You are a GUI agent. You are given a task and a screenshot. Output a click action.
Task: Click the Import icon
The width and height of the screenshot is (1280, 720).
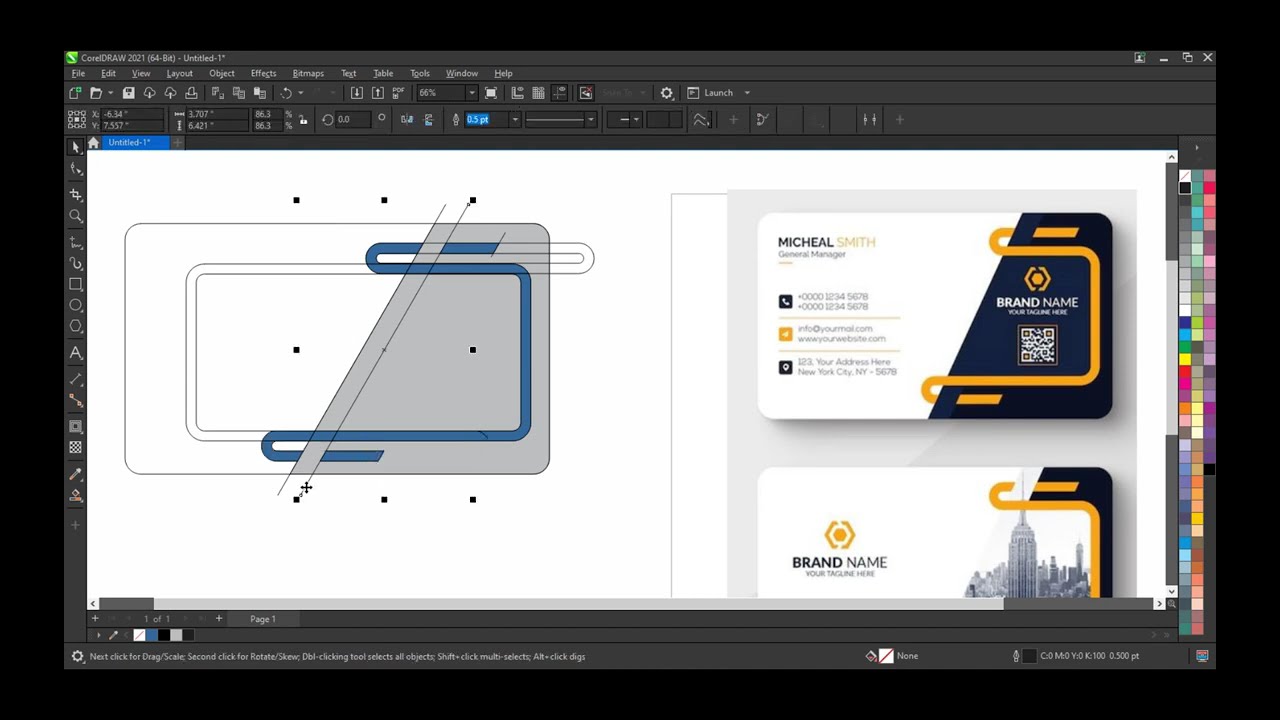pyautogui.click(x=356, y=93)
